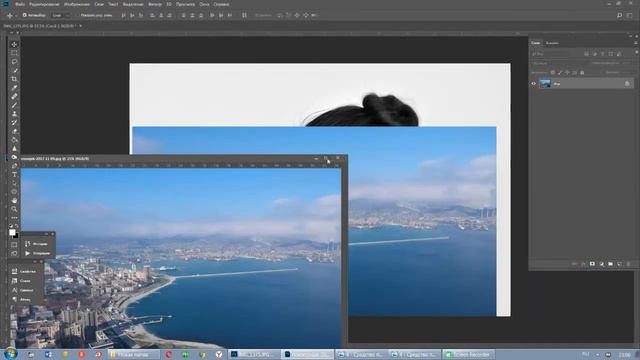Screen dimensions: 640x360
Task: Open the Layers panel flyout menu
Action: [x=636, y=42]
